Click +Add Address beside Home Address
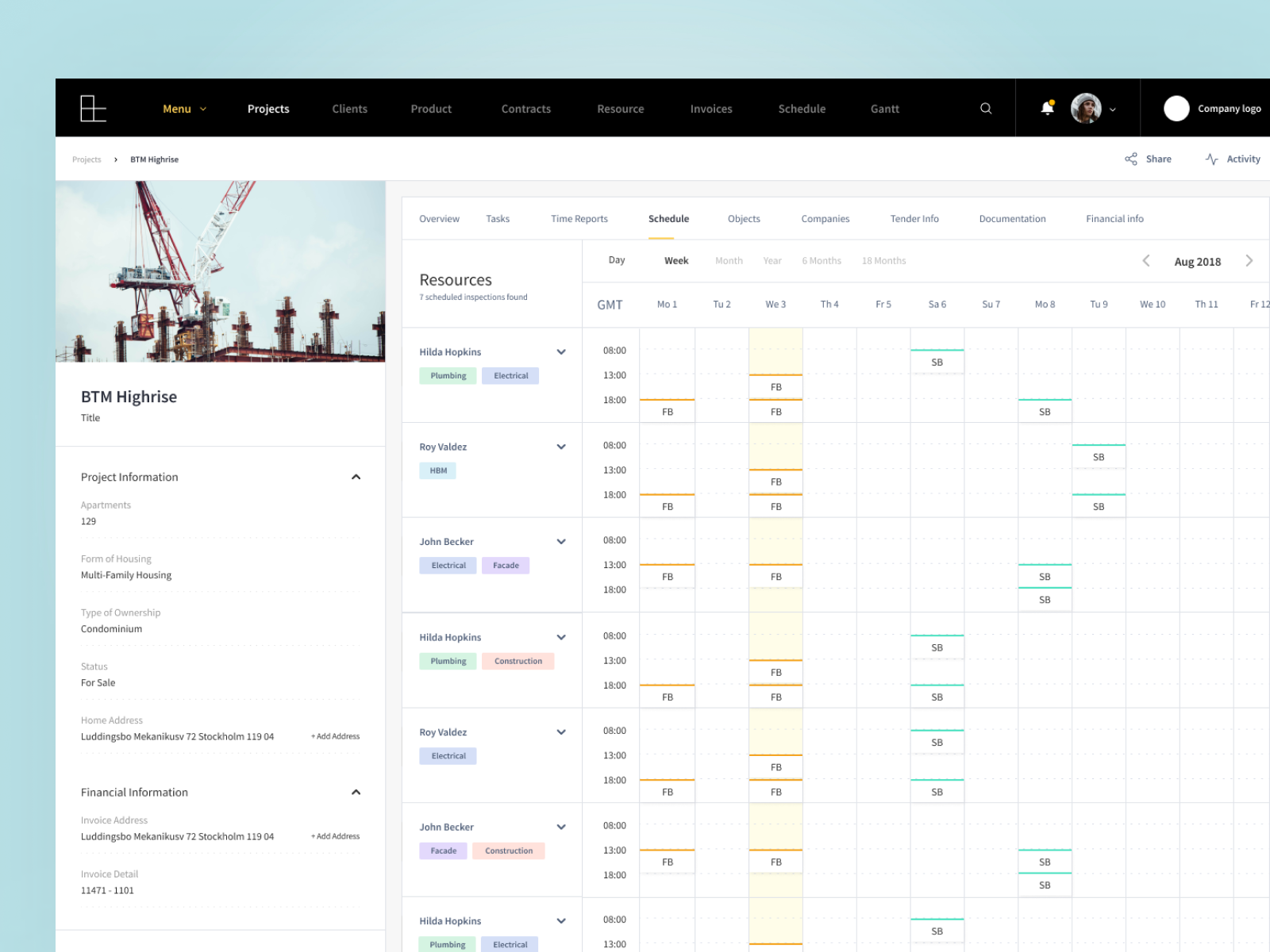 coord(336,736)
